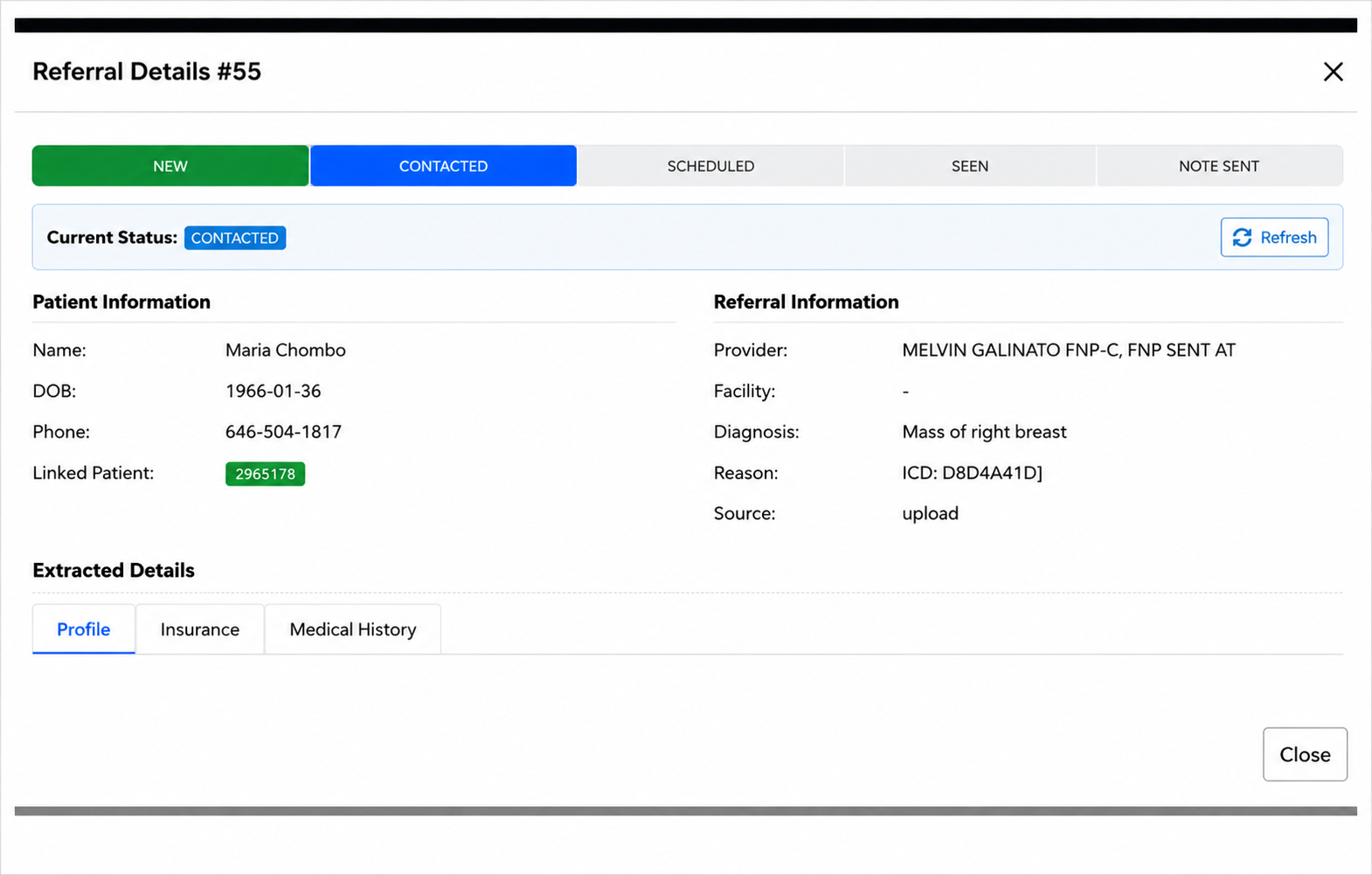The height and width of the screenshot is (875, 1372).
Task: Open the Medical History tab
Action: point(353,629)
